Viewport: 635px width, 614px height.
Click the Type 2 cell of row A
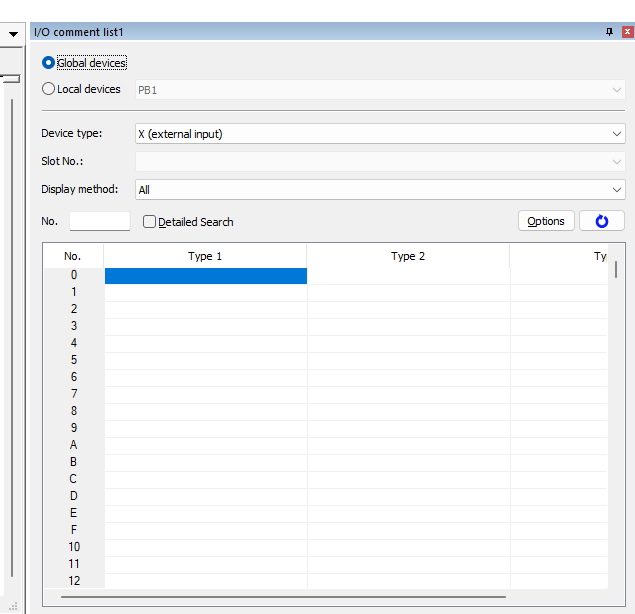click(409, 446)
